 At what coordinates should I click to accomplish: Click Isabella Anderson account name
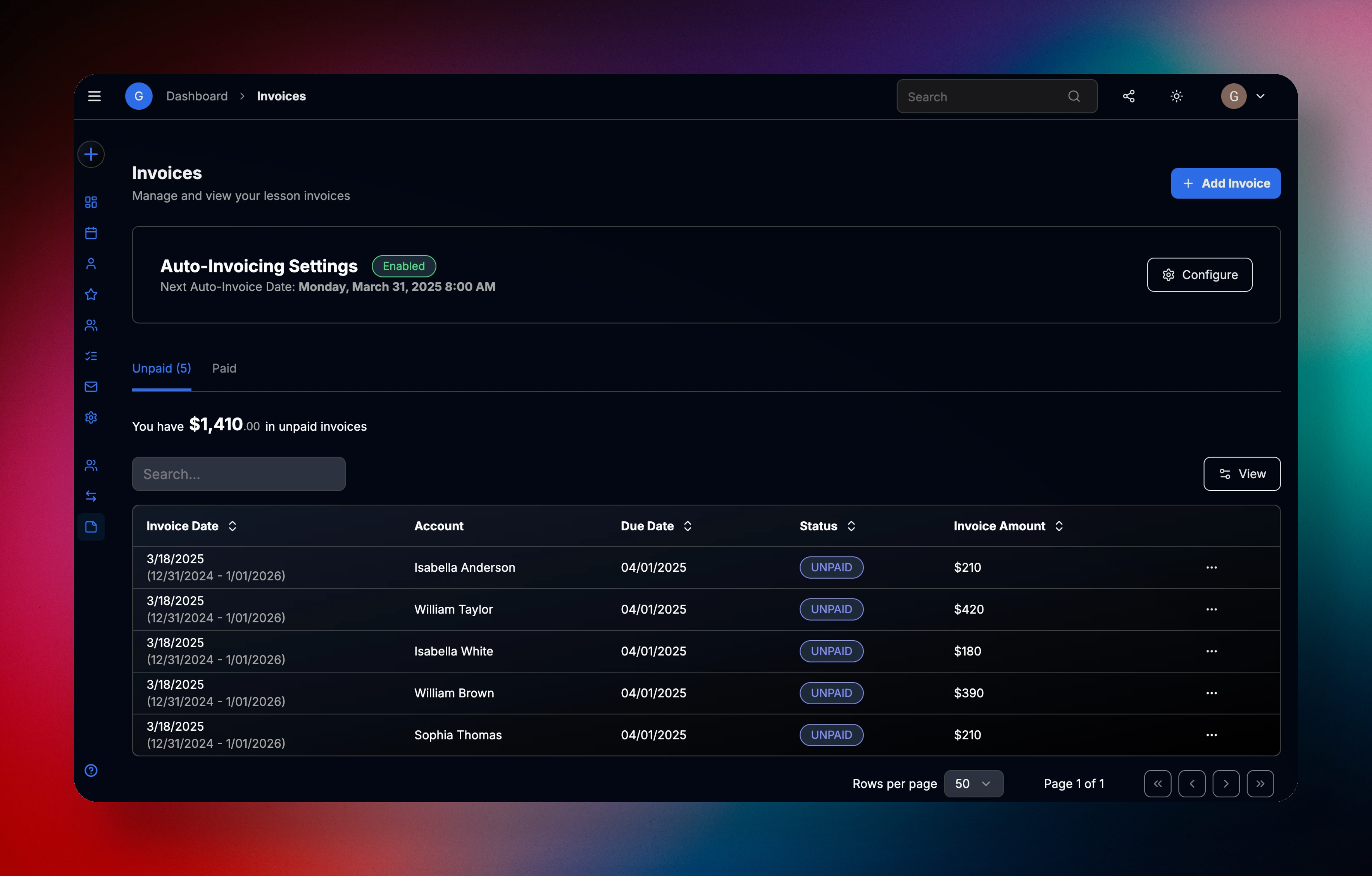tap(465, 567)
